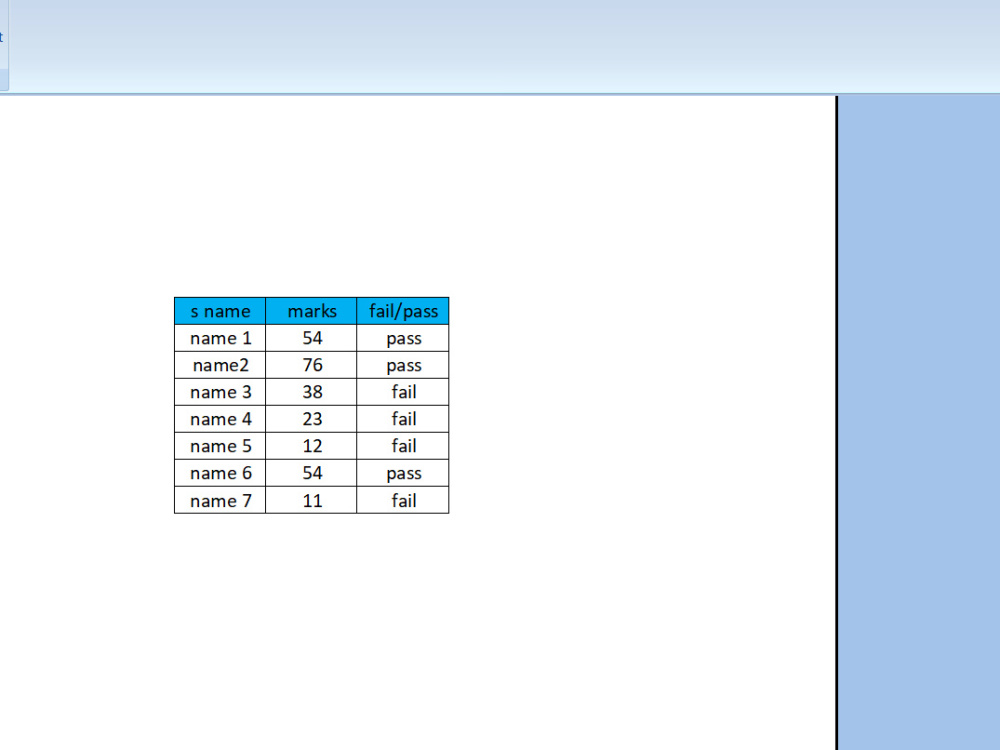
Task: Click 'fail' result in name 4 row
Action: [403, 419]
